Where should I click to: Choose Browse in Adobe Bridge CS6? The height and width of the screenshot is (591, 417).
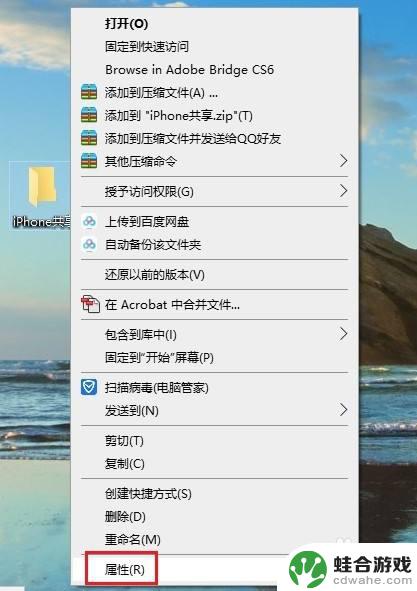[x=189, y=70]
